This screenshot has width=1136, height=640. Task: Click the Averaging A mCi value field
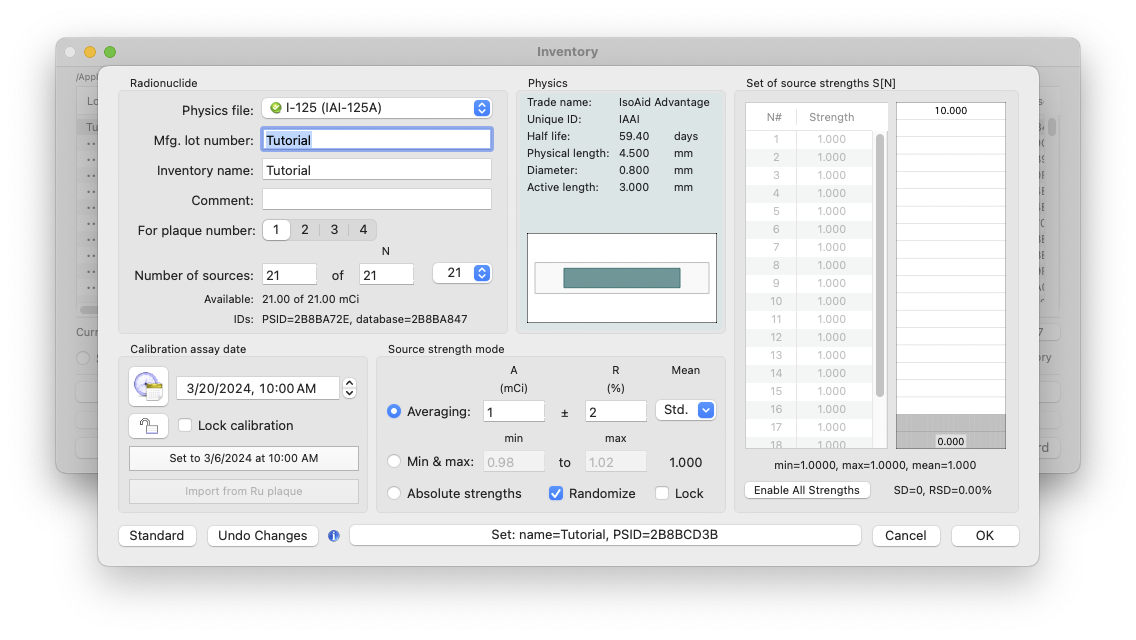click(514, 412)
